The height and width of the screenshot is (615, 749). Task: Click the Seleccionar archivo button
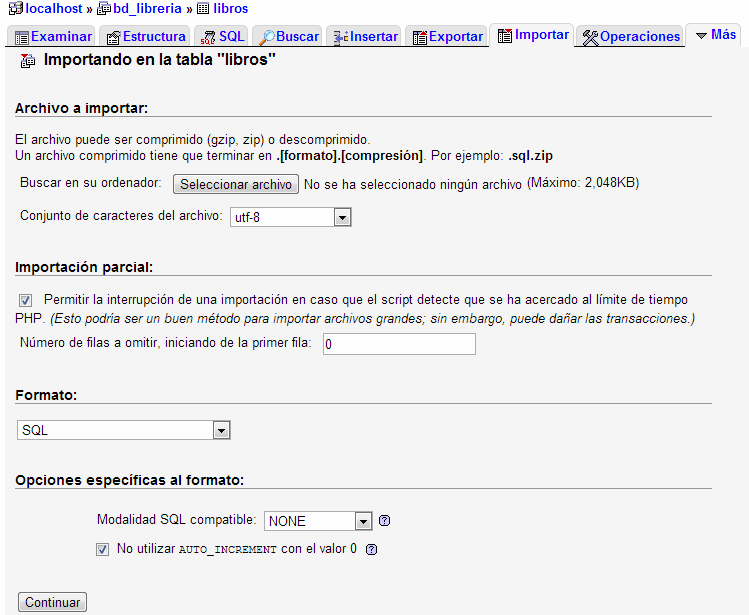pos(236,184)
